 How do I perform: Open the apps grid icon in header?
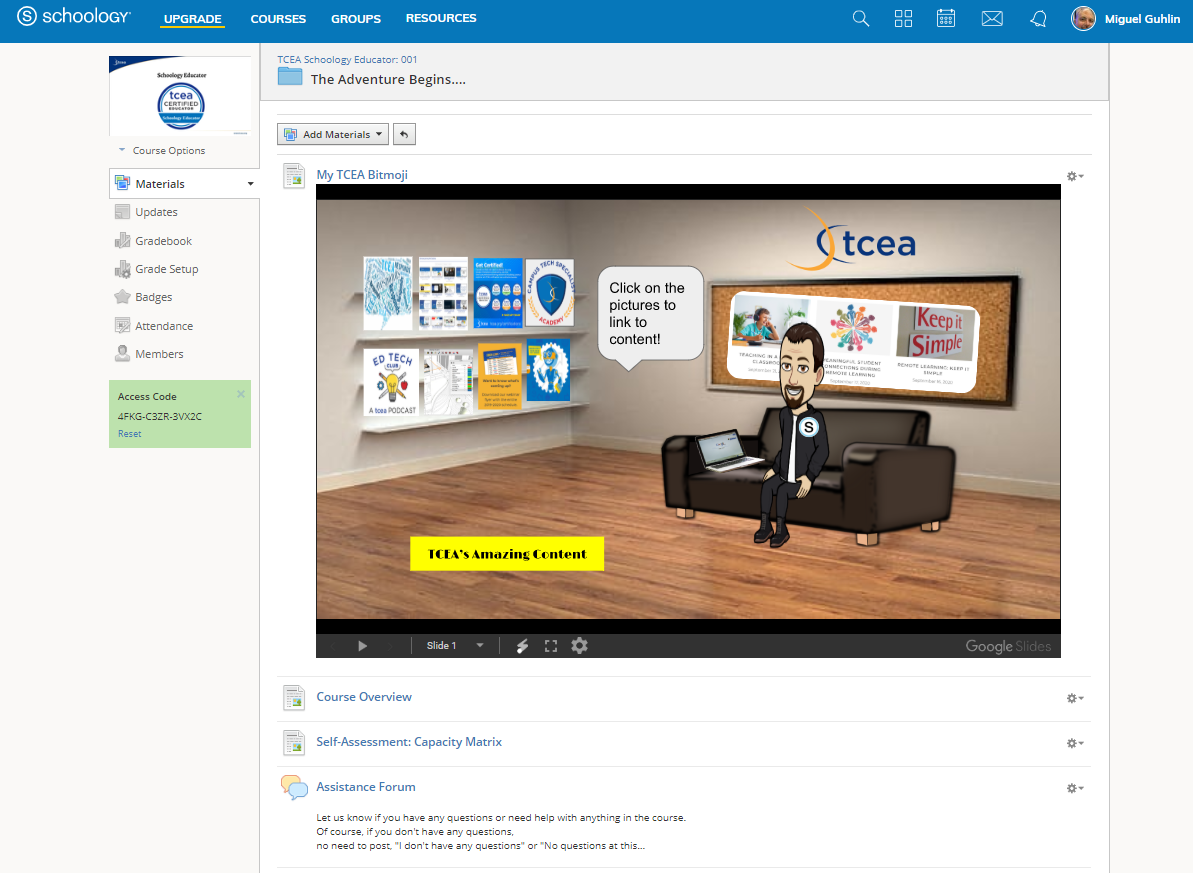903,18
